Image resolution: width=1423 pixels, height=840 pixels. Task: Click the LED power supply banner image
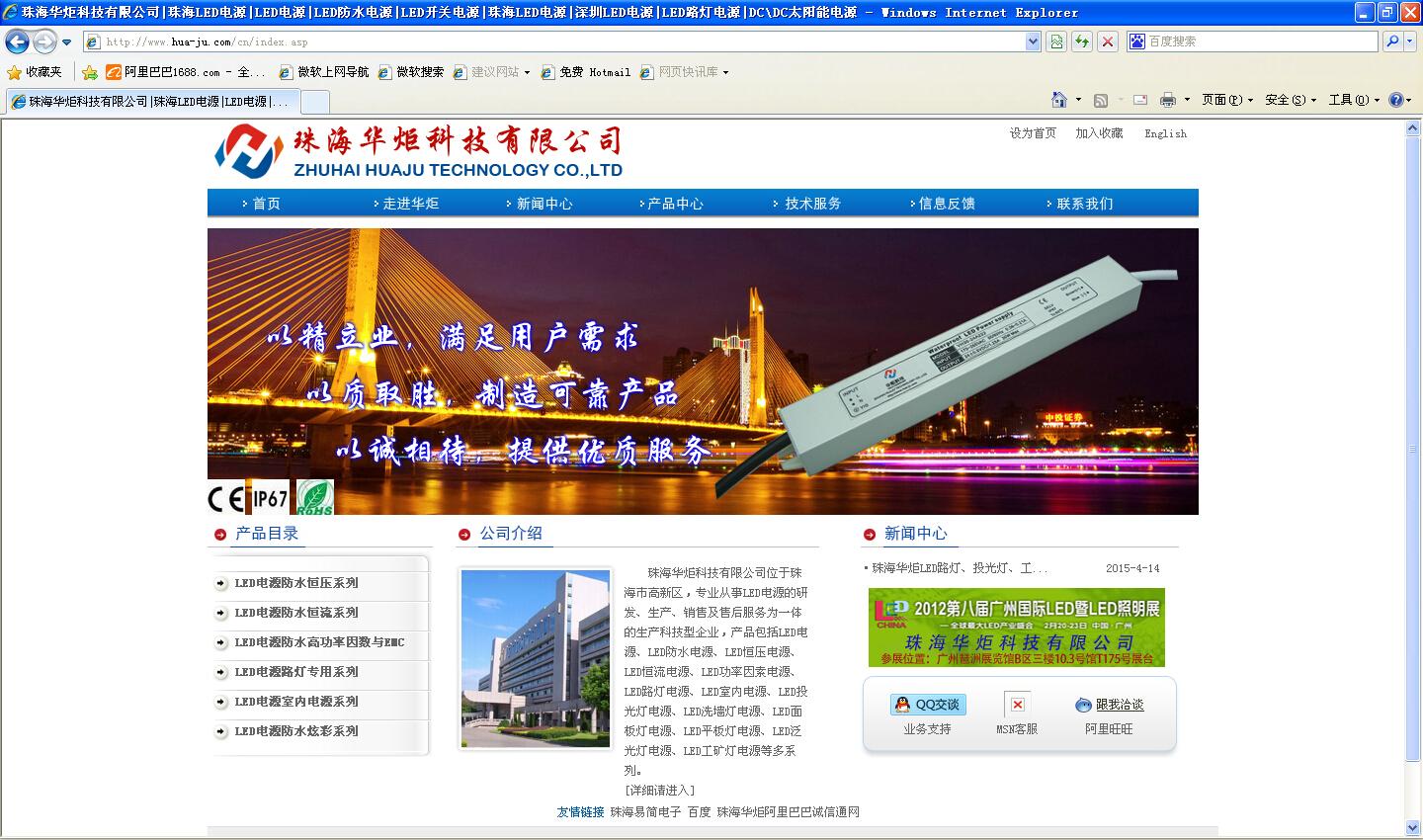(x=703, y=372)
